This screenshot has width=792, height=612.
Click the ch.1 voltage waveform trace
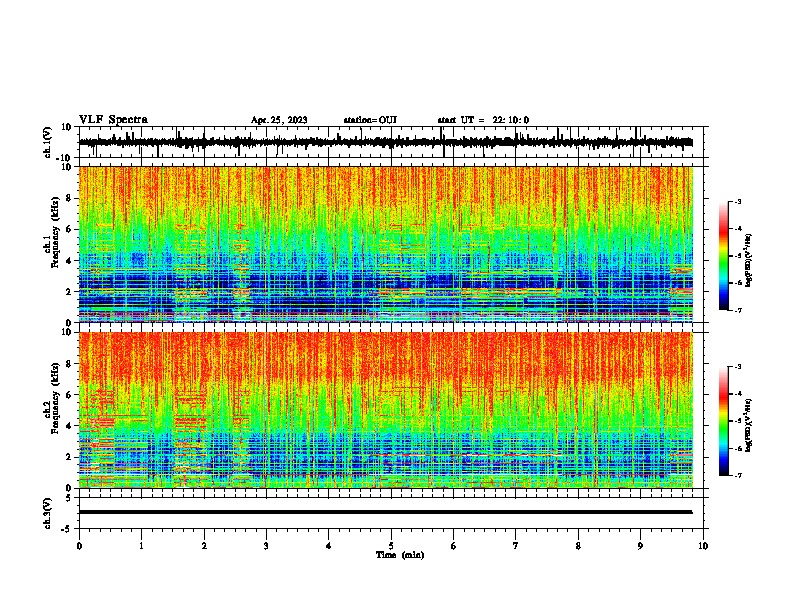(x=385, y=142)
